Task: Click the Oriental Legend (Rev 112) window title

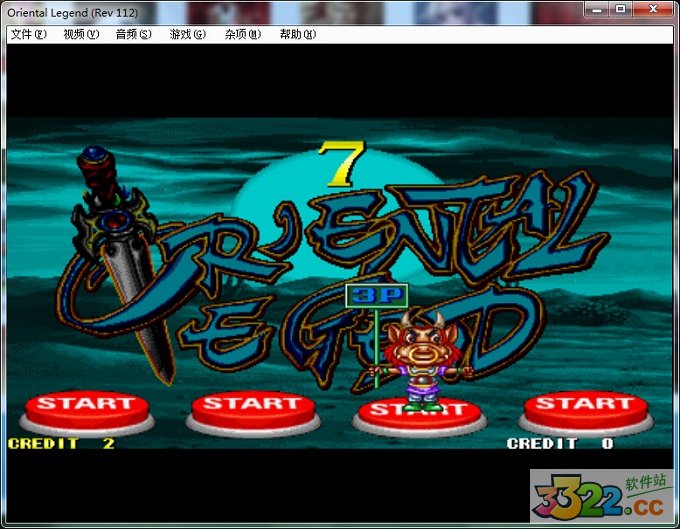Action: coord(72,13)
